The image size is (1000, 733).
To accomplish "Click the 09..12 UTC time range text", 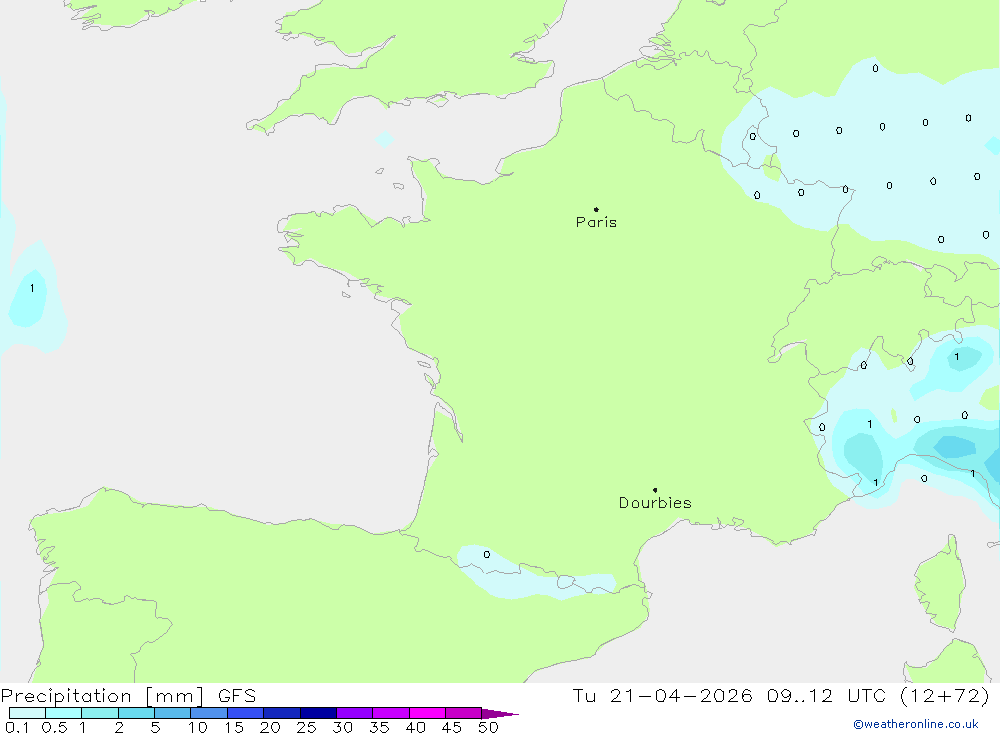I will pyautogui.click(x=827, y=695).
